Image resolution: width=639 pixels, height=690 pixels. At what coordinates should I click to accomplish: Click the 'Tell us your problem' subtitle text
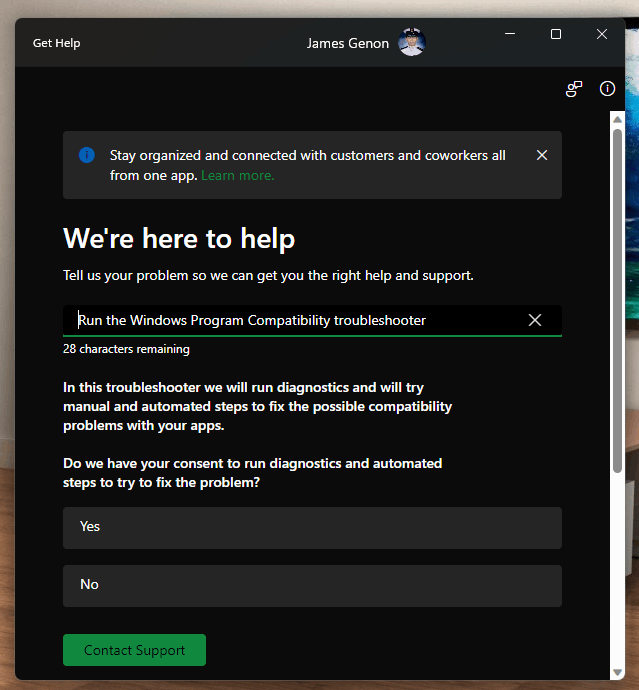(x=268, y=275)
